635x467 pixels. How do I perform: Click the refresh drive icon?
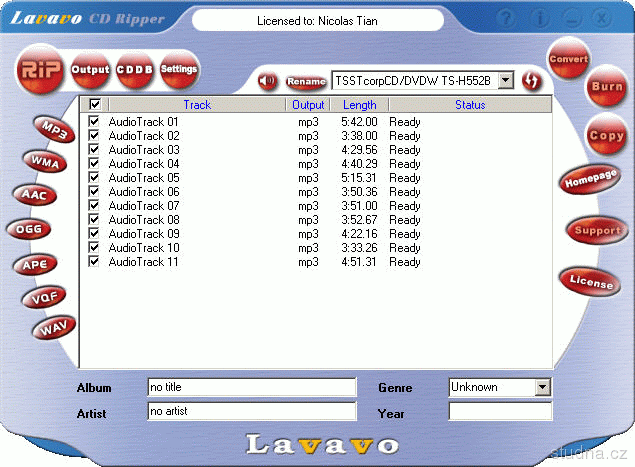[x=531, y=81]
